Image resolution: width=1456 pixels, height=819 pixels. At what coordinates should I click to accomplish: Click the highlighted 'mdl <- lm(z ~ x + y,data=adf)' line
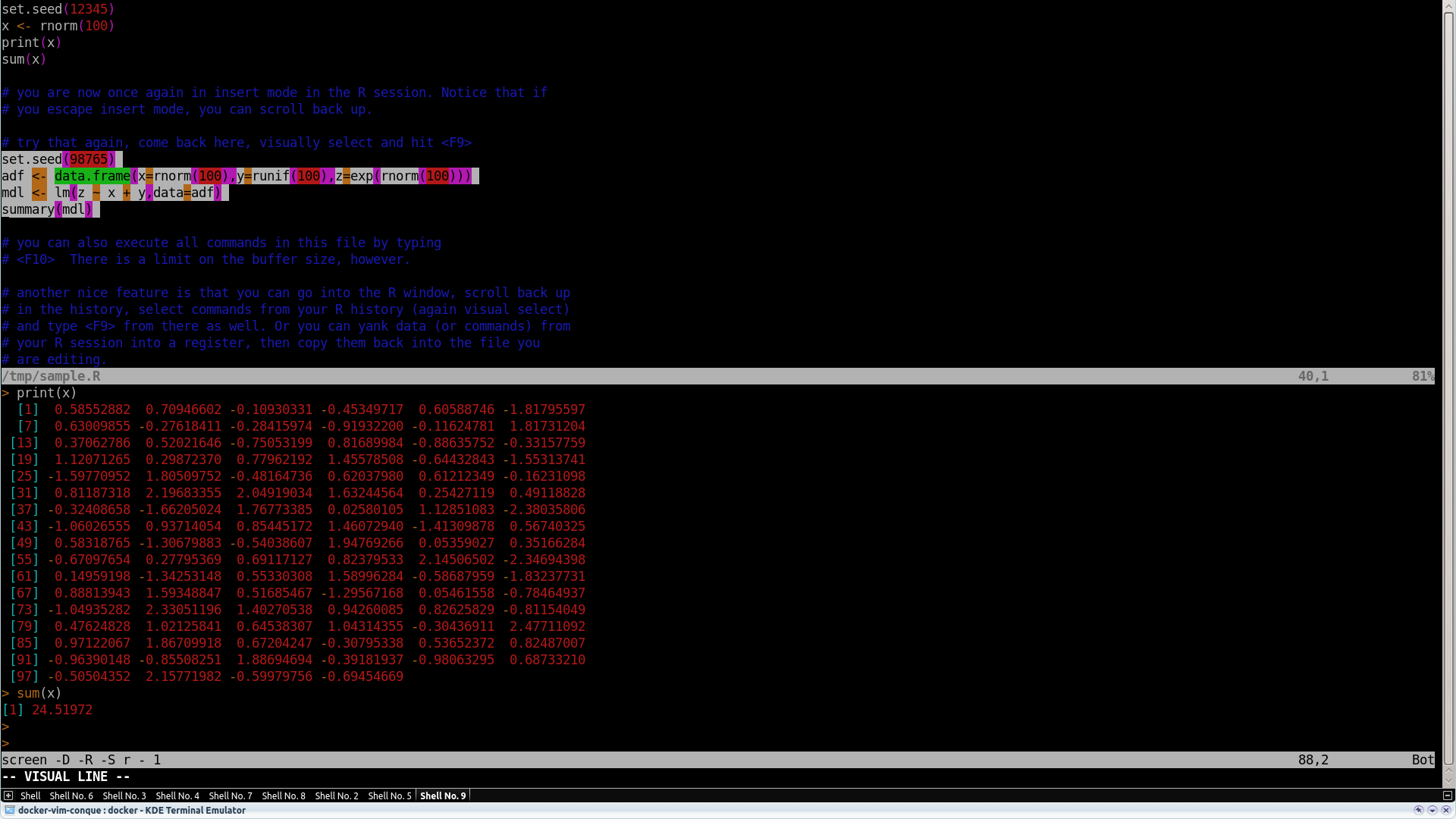coord(115,193)
